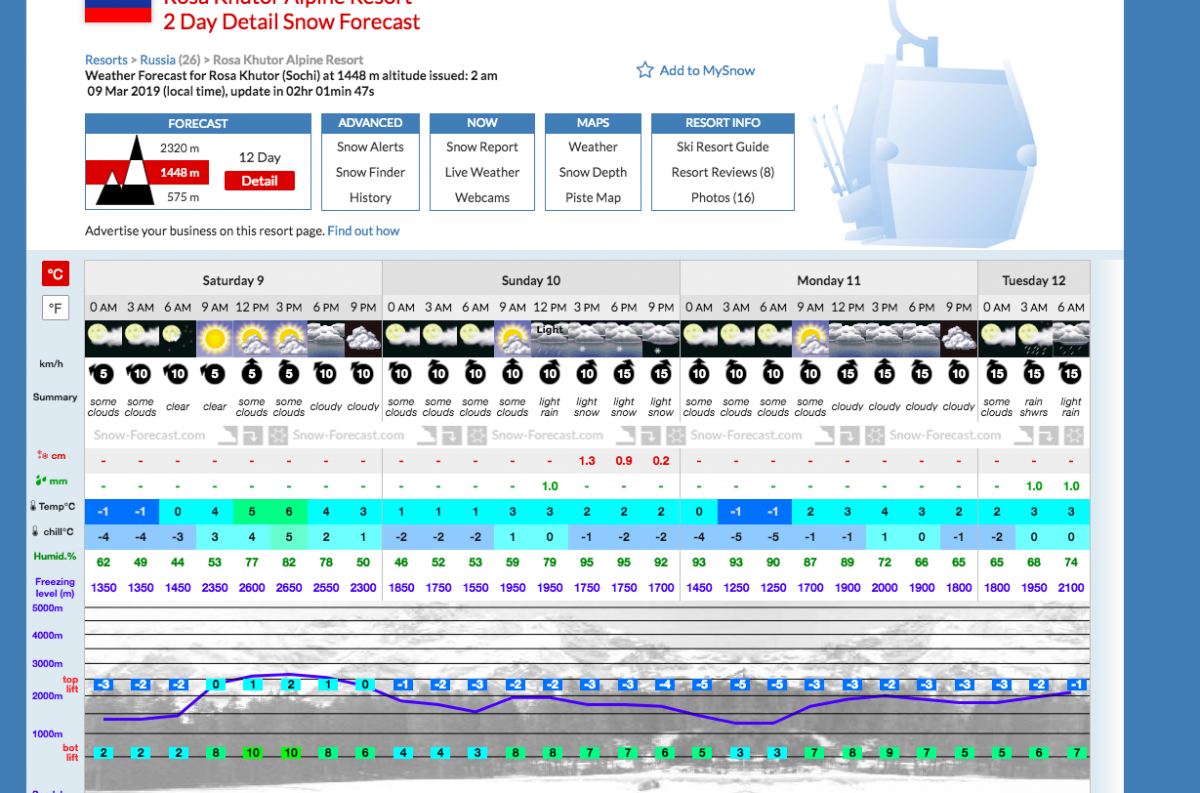Open Resort Reviews (8)
Viewport: 1200px width, 793px height.
[723, 172]
